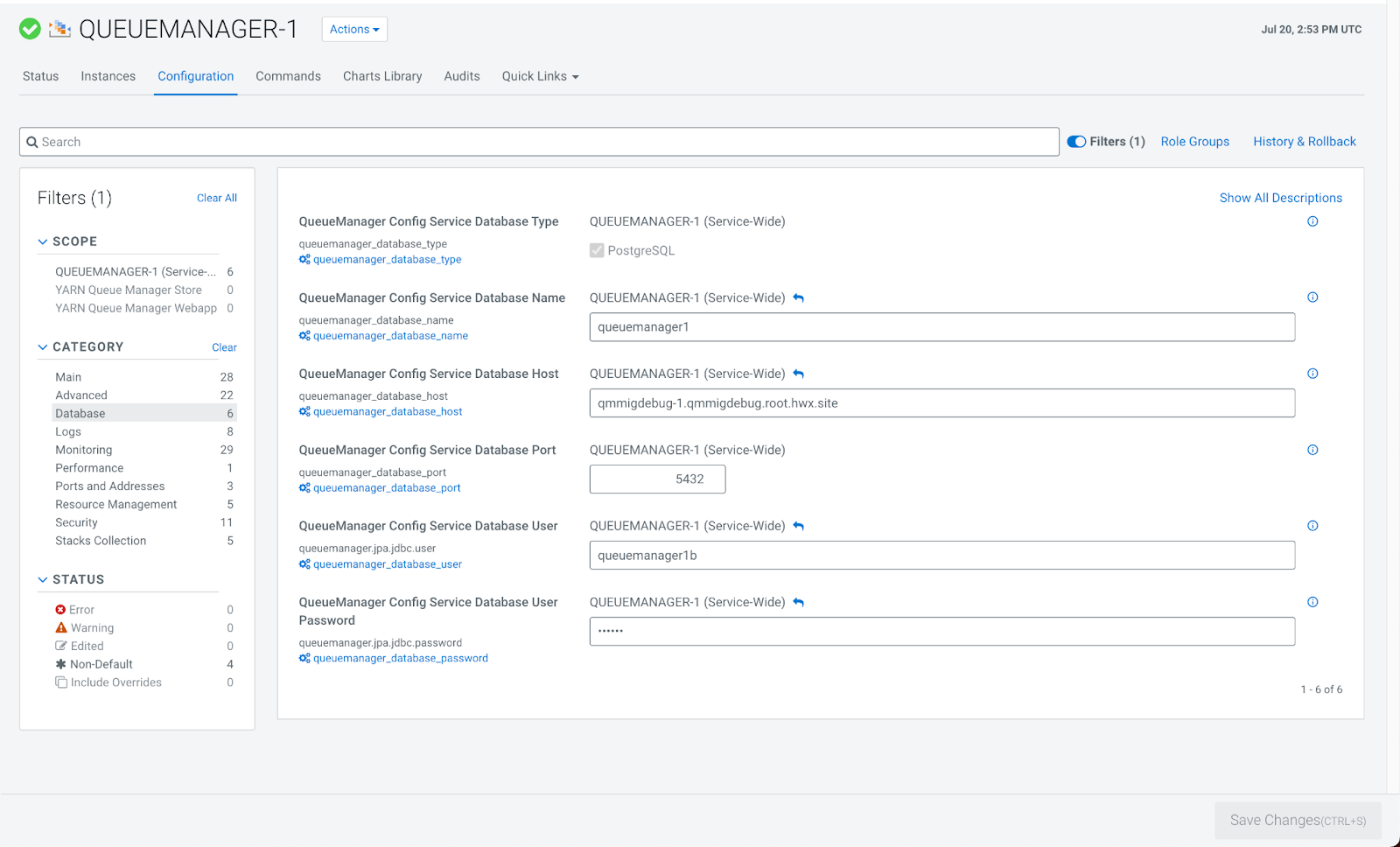This screenshot has height=847, width=1400.
Task: Click revert arrow for Database Host
Action: click(798, 374)
